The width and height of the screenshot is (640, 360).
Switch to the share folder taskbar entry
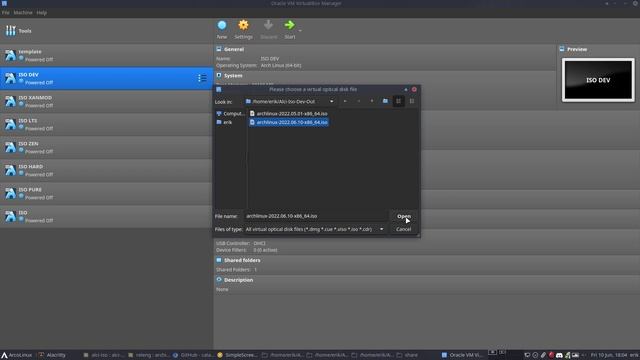click(x=407, y=355)
